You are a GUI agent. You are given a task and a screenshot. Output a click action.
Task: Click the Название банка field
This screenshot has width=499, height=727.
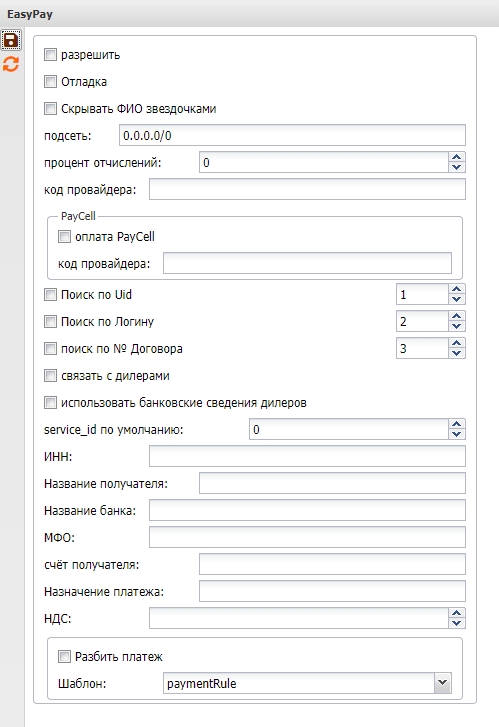tap(307, 510)
